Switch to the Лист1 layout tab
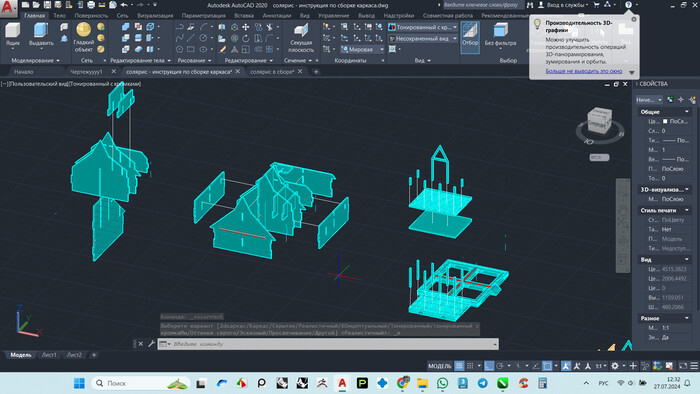This screenshot has width=700, height=394. 49,355
